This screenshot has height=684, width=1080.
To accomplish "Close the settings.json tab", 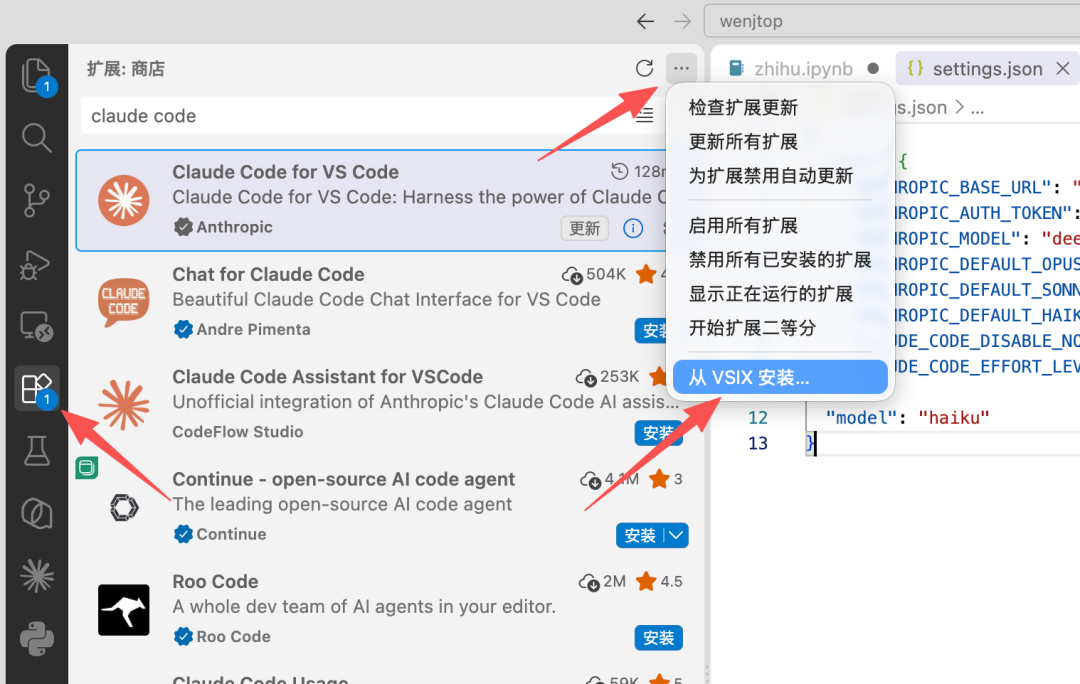I will [1063, 68].
